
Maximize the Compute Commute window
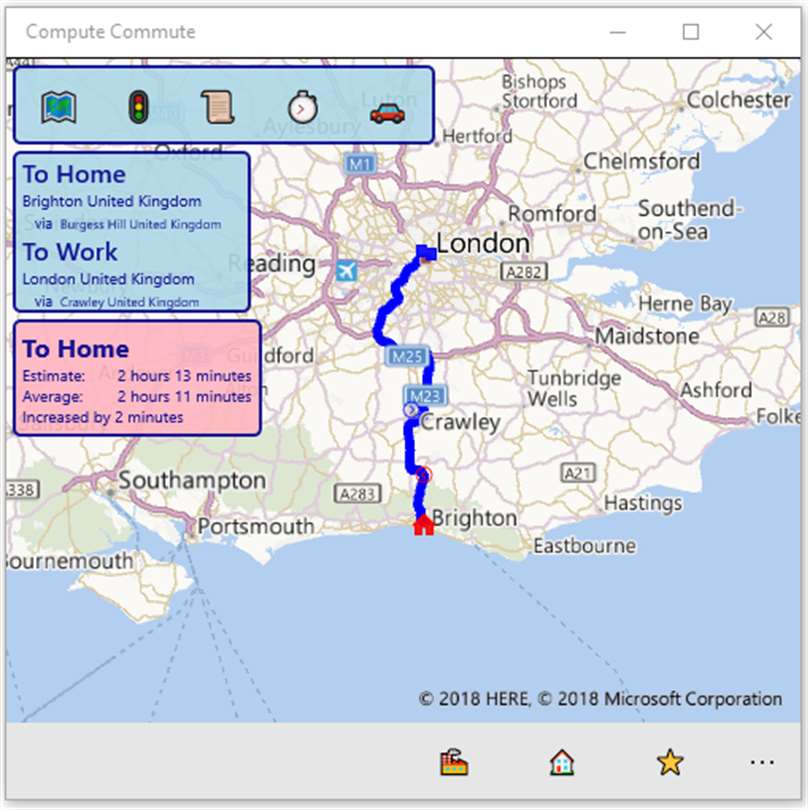[691, 32]
